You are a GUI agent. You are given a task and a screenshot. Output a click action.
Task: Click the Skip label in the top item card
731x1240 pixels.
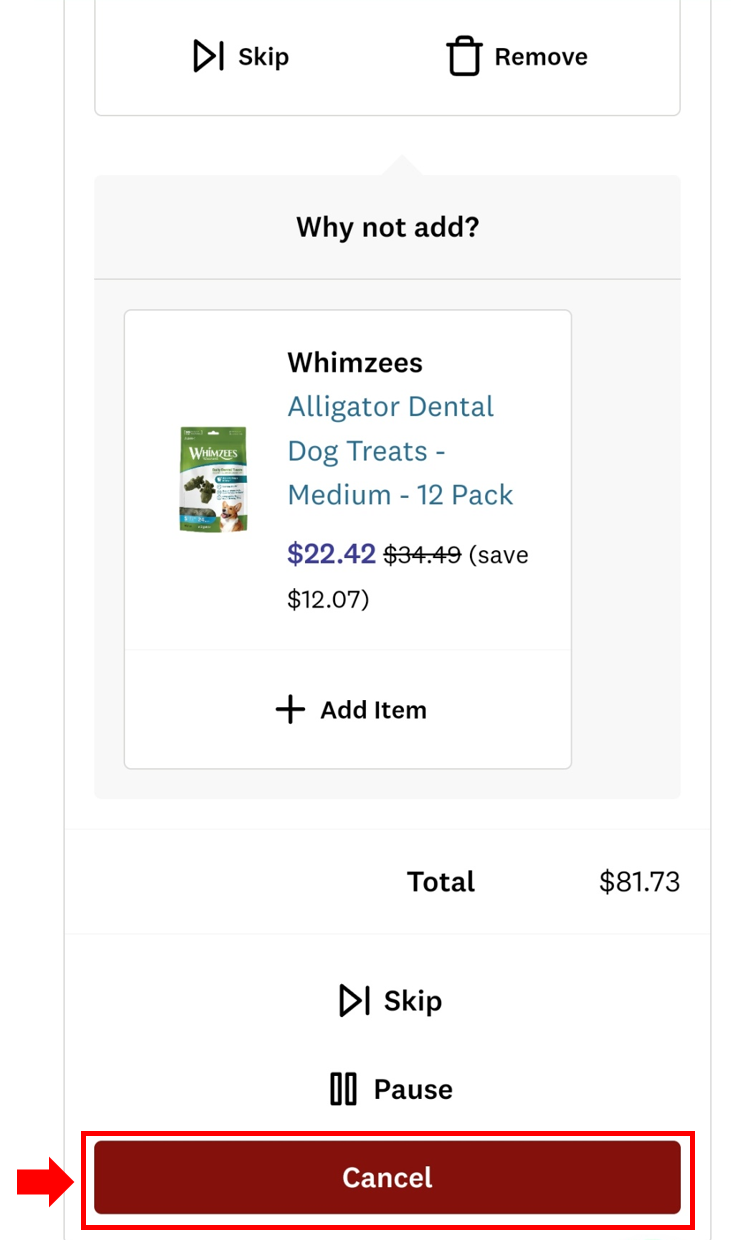pos(263,57)
